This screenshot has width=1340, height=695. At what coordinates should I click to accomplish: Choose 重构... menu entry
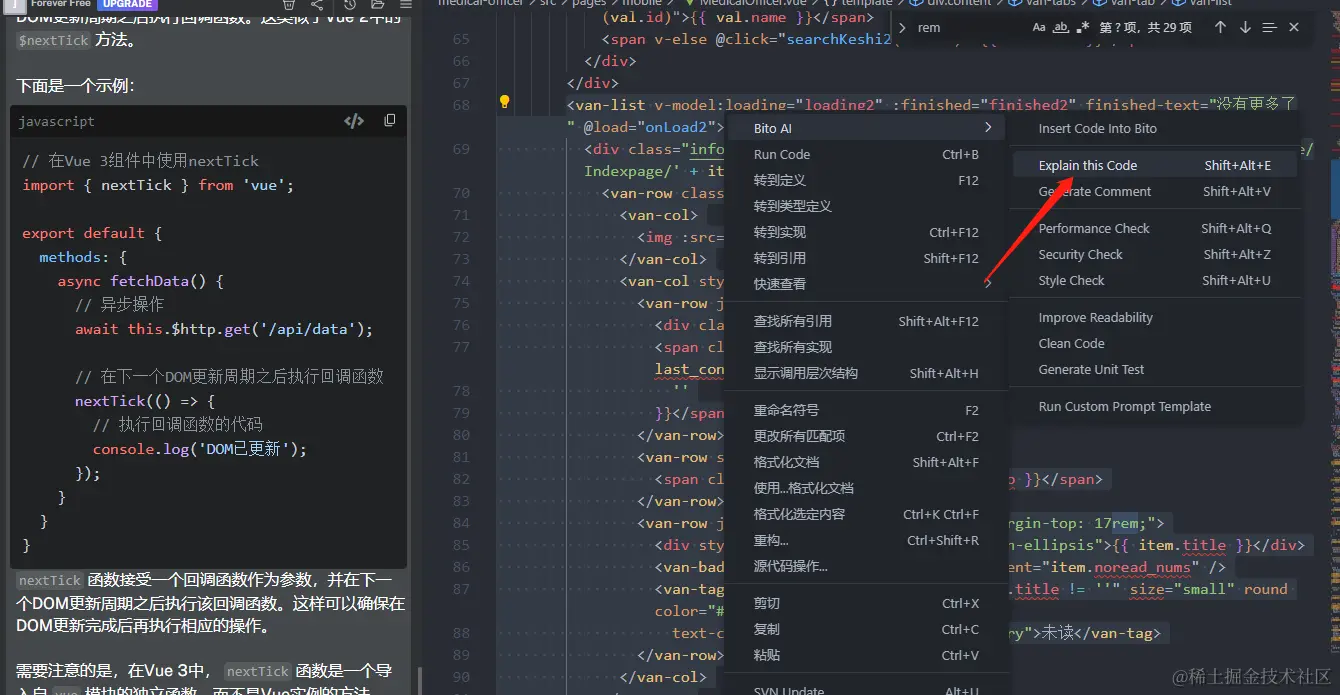tap(866, 540)
